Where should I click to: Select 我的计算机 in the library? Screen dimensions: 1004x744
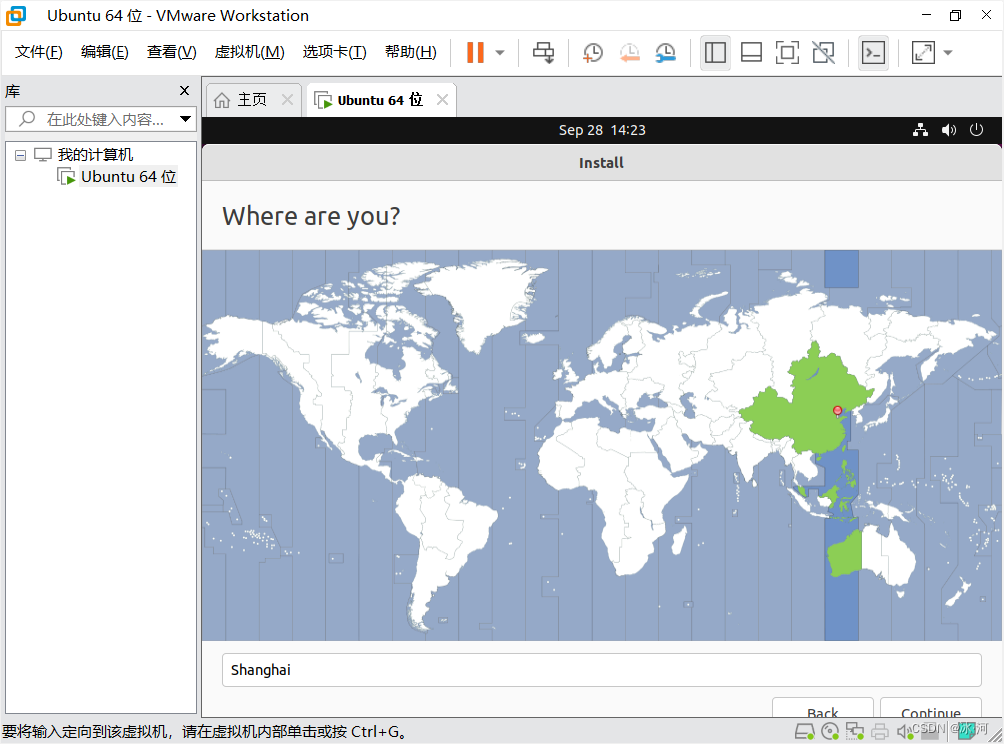(95, 155)
